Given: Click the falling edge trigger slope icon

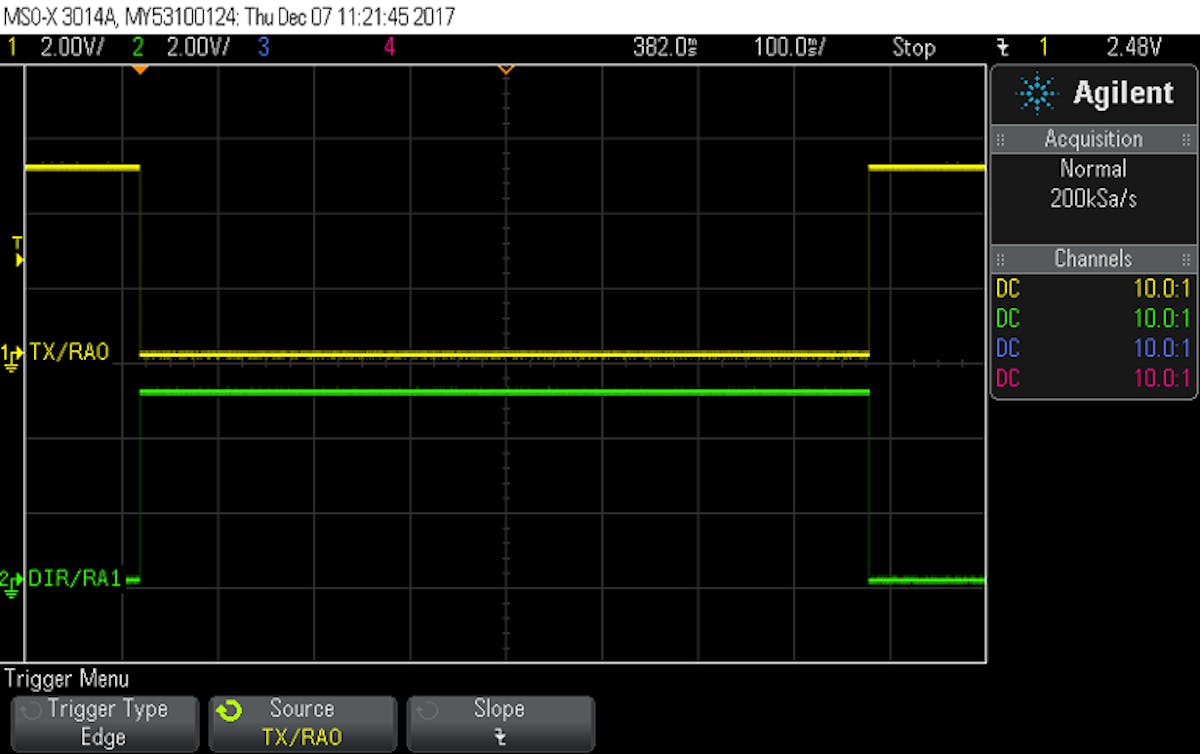Looking at the screenshot, I should point(1003,47).
